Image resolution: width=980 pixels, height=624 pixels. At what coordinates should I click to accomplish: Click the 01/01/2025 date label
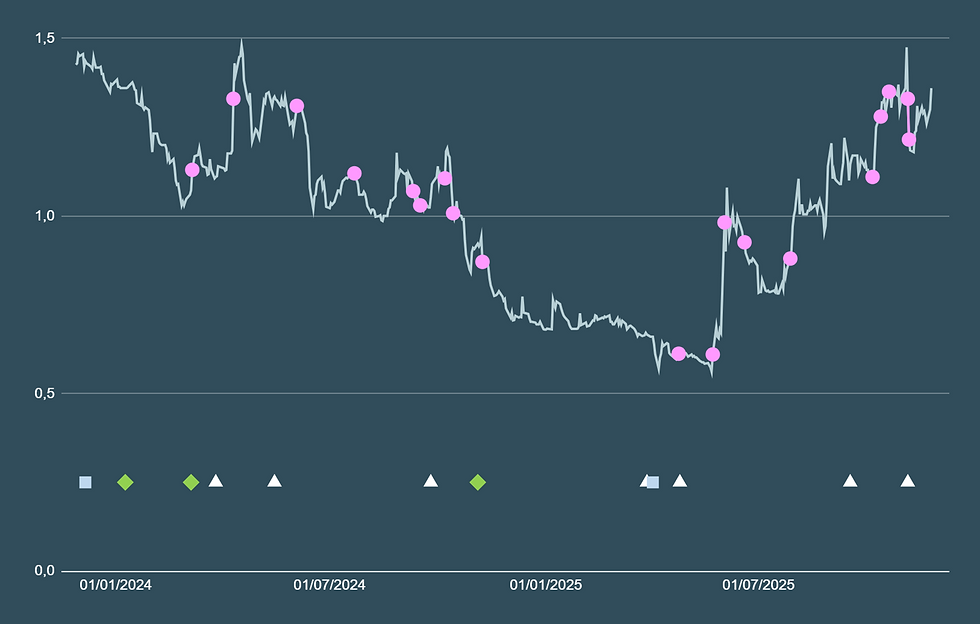(546, 585)
